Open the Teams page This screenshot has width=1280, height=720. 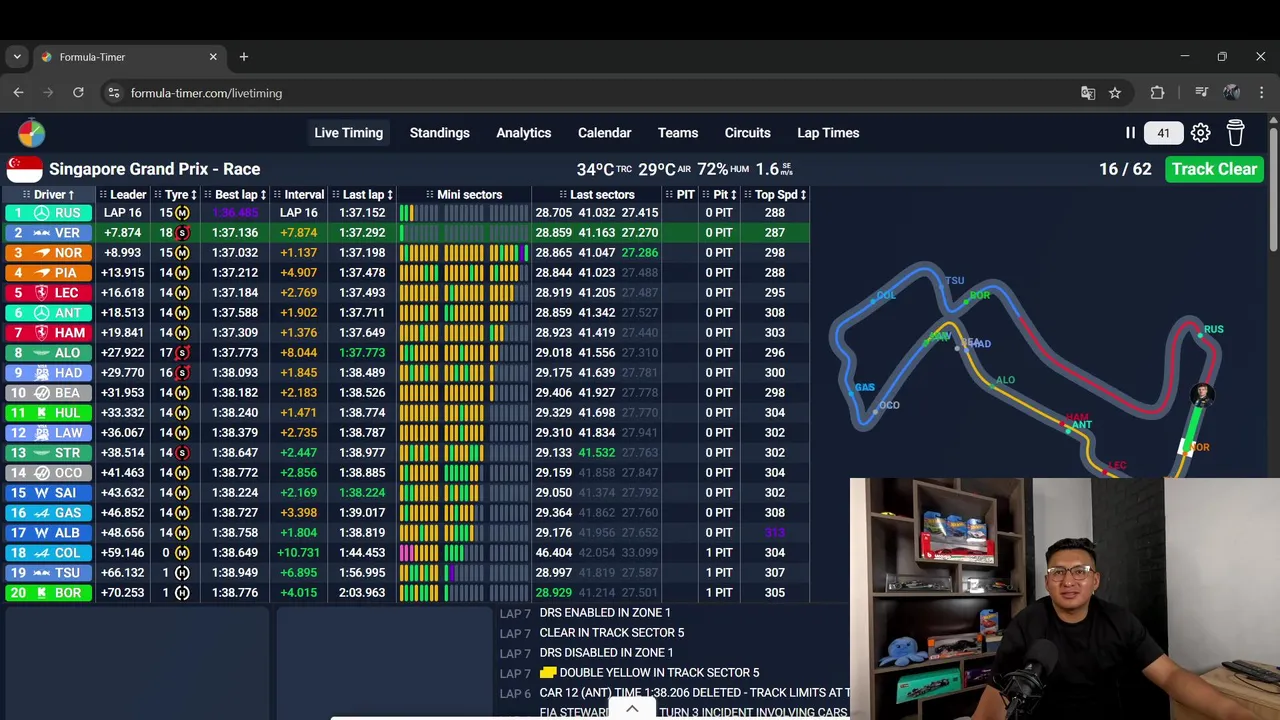(677, 133)
